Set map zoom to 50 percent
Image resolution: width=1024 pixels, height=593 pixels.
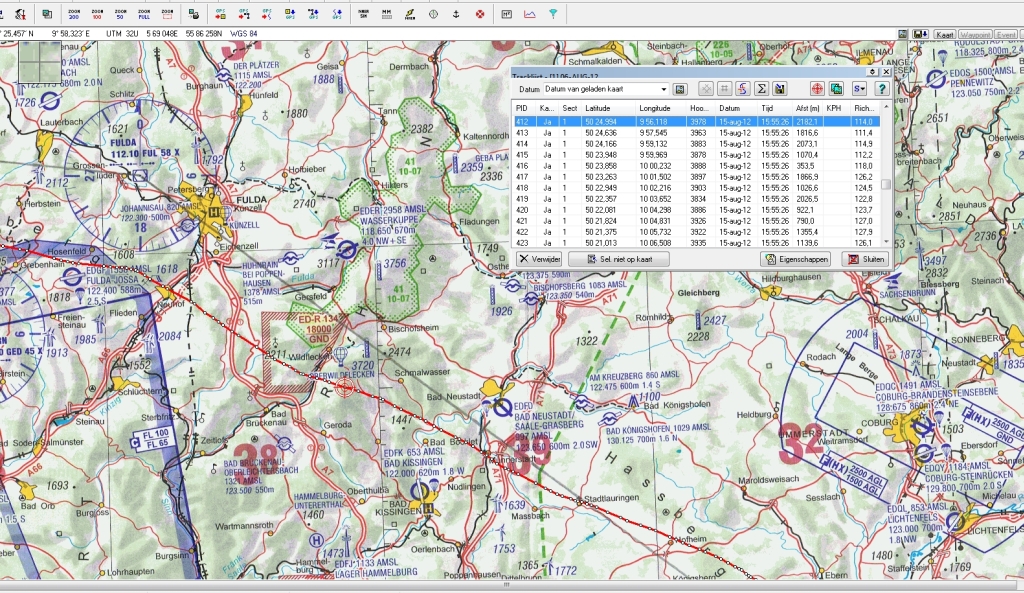tap(121, 14)
